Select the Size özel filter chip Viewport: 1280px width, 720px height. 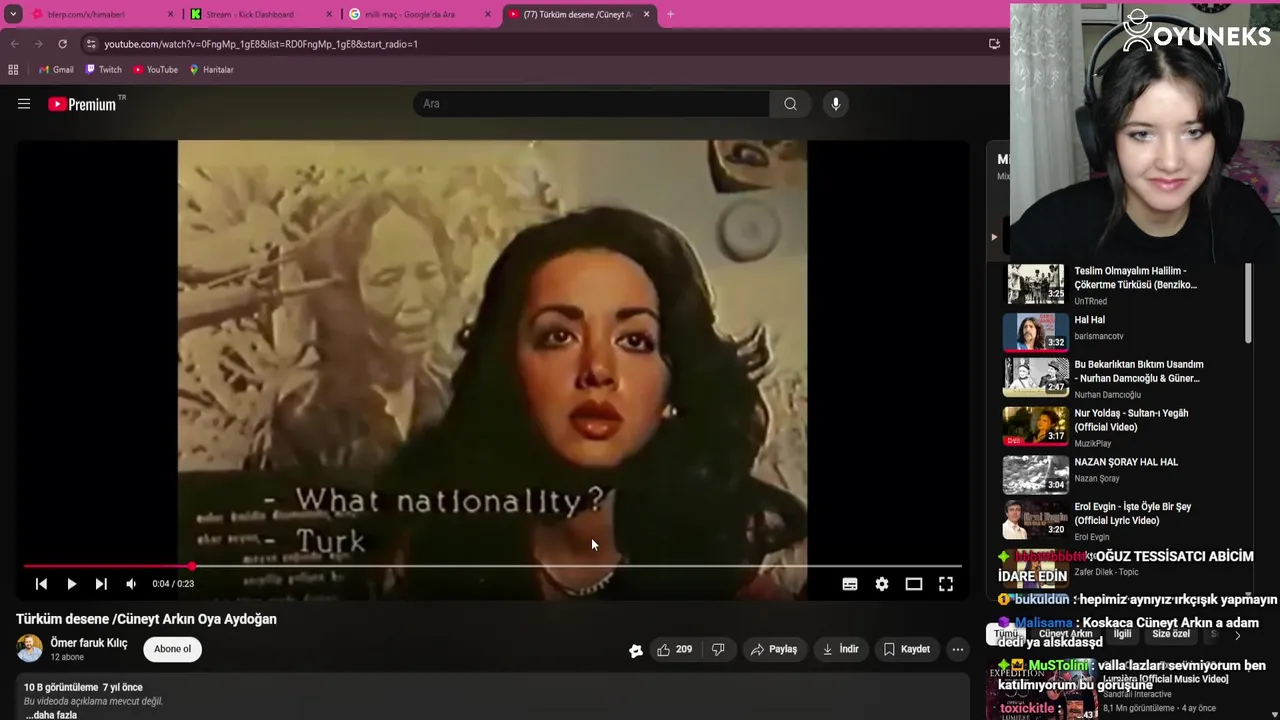pyautogui.click(x=1171, y=634)
